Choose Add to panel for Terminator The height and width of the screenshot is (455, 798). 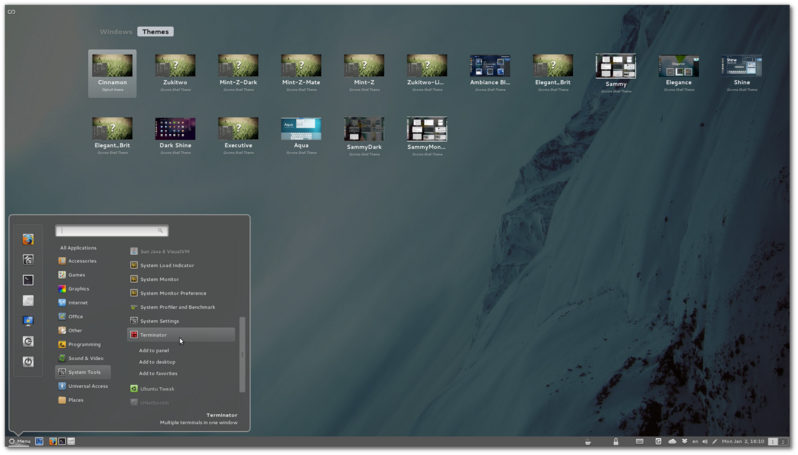pyautogui.click(x=154, y=350)
